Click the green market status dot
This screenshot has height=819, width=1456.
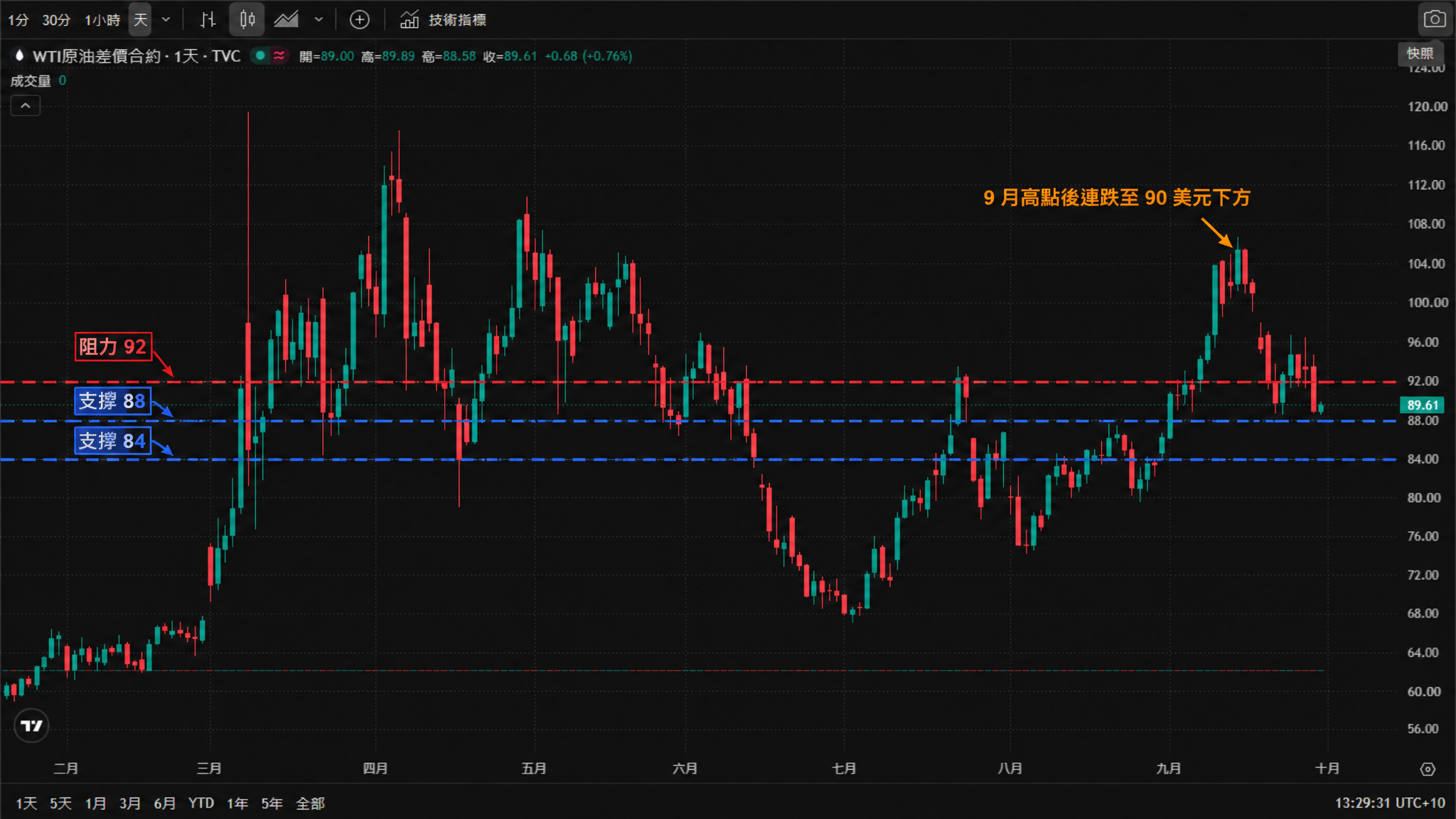[x=260, y=55]
